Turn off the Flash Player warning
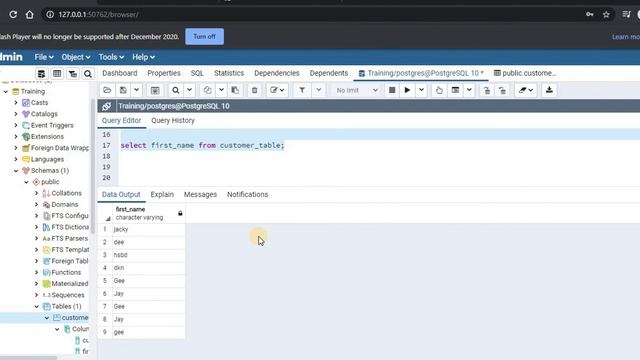The height and width of the screenshot is (360, 640). click(x=204, y=36)
